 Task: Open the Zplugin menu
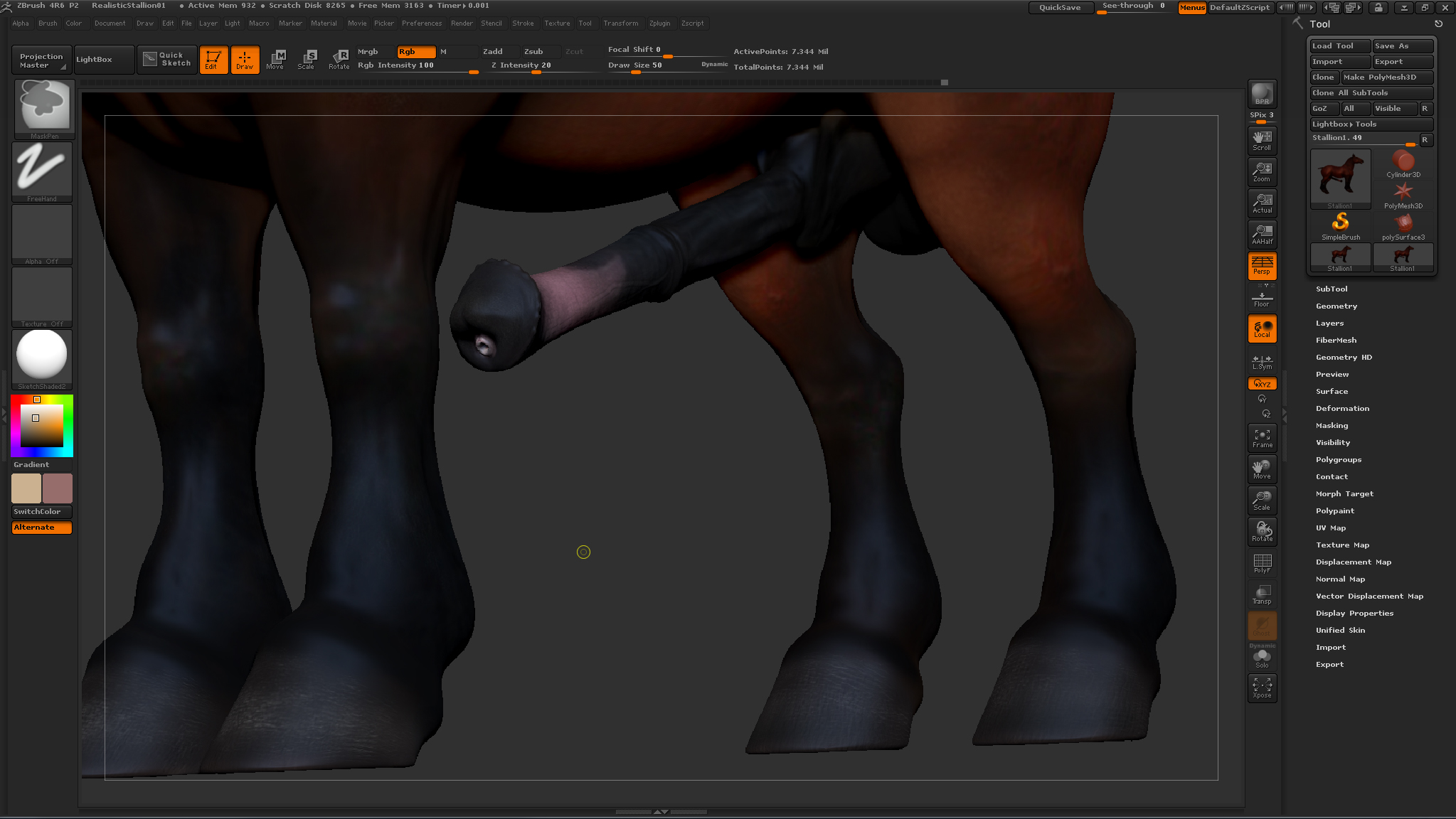[x=659, y=23]
